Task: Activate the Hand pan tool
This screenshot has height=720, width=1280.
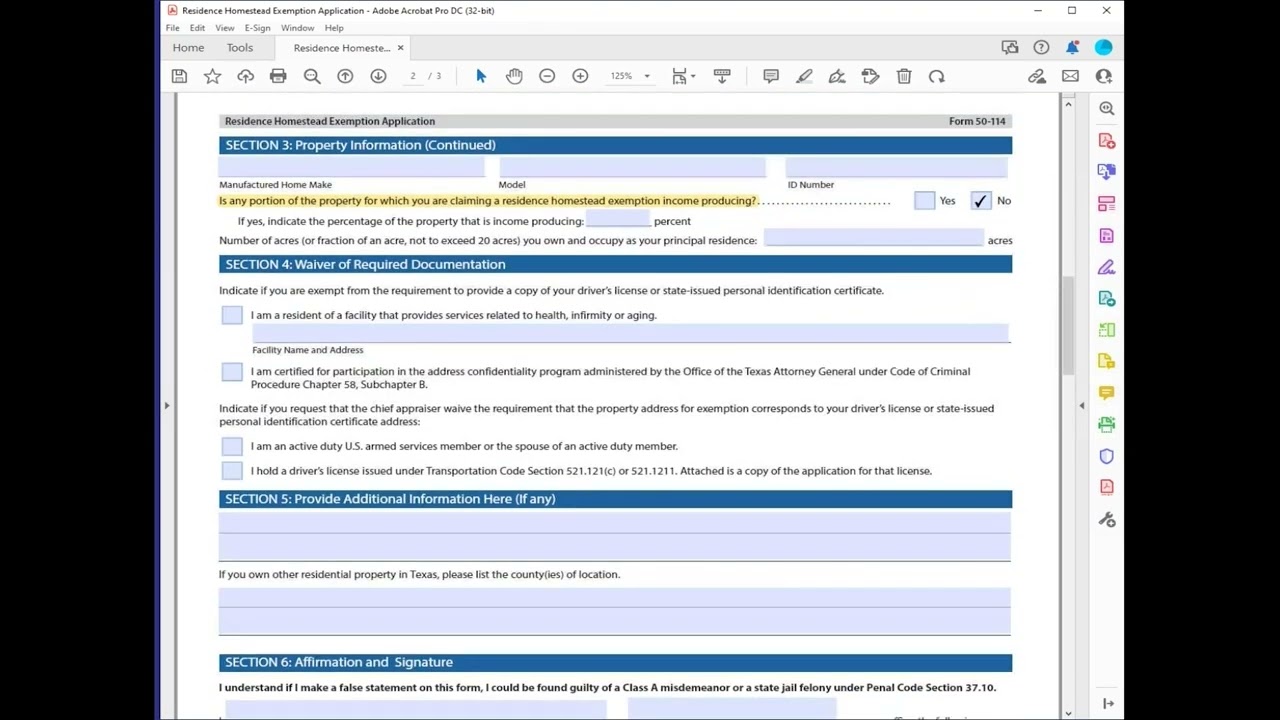Action: point(514,76)
